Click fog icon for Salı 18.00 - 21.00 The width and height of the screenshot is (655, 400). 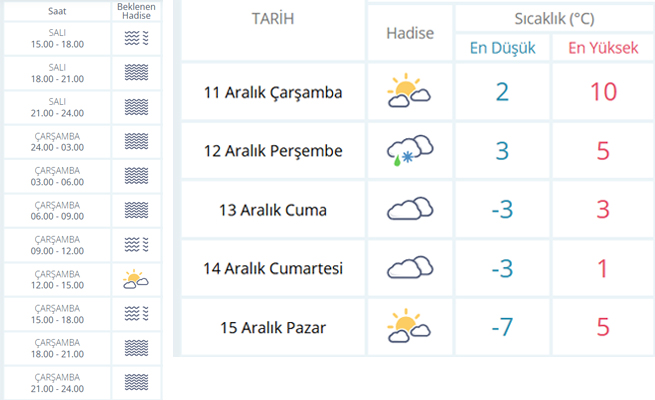pyautogui.click(x=136, y=73)
